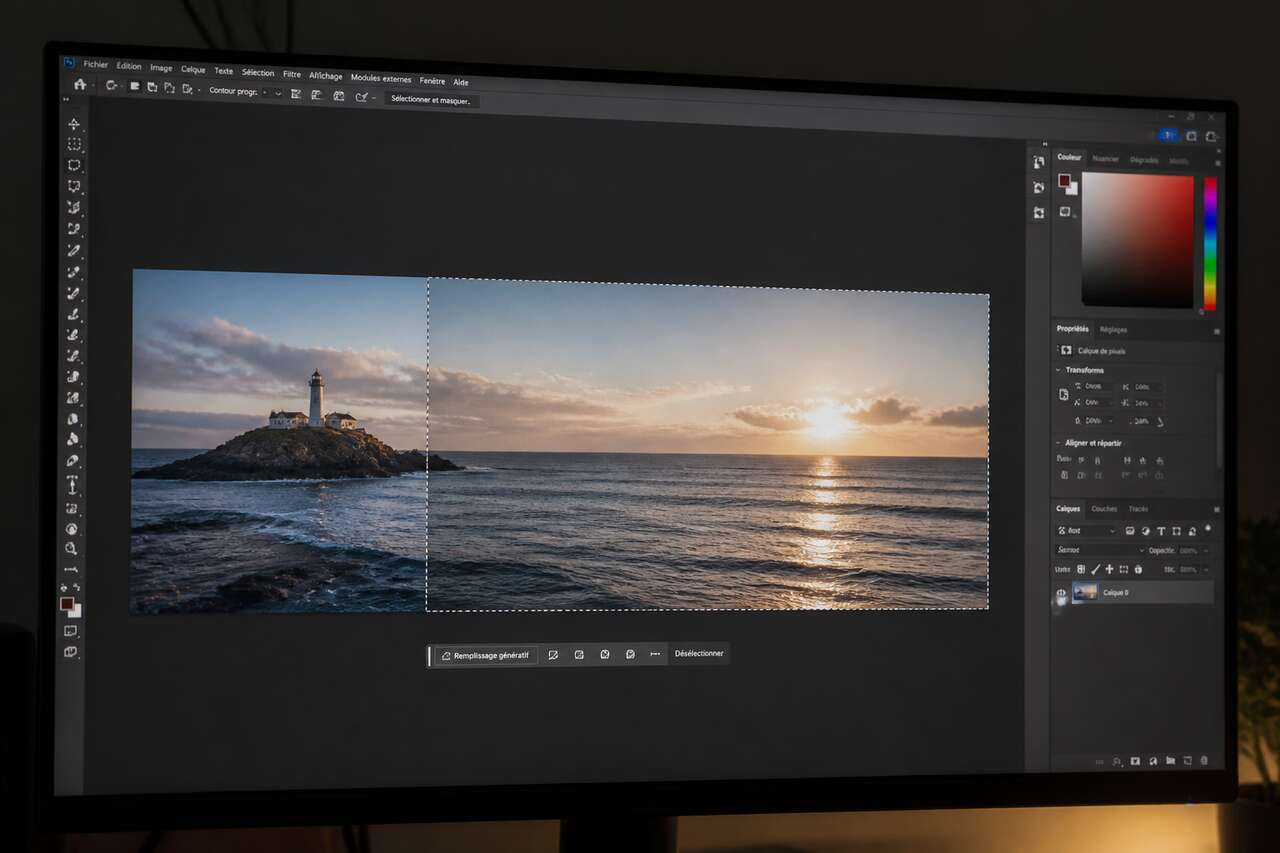1280x853 pixels.
Task: Click the rainbow hue slider strip
Action: coord(1210,243)
